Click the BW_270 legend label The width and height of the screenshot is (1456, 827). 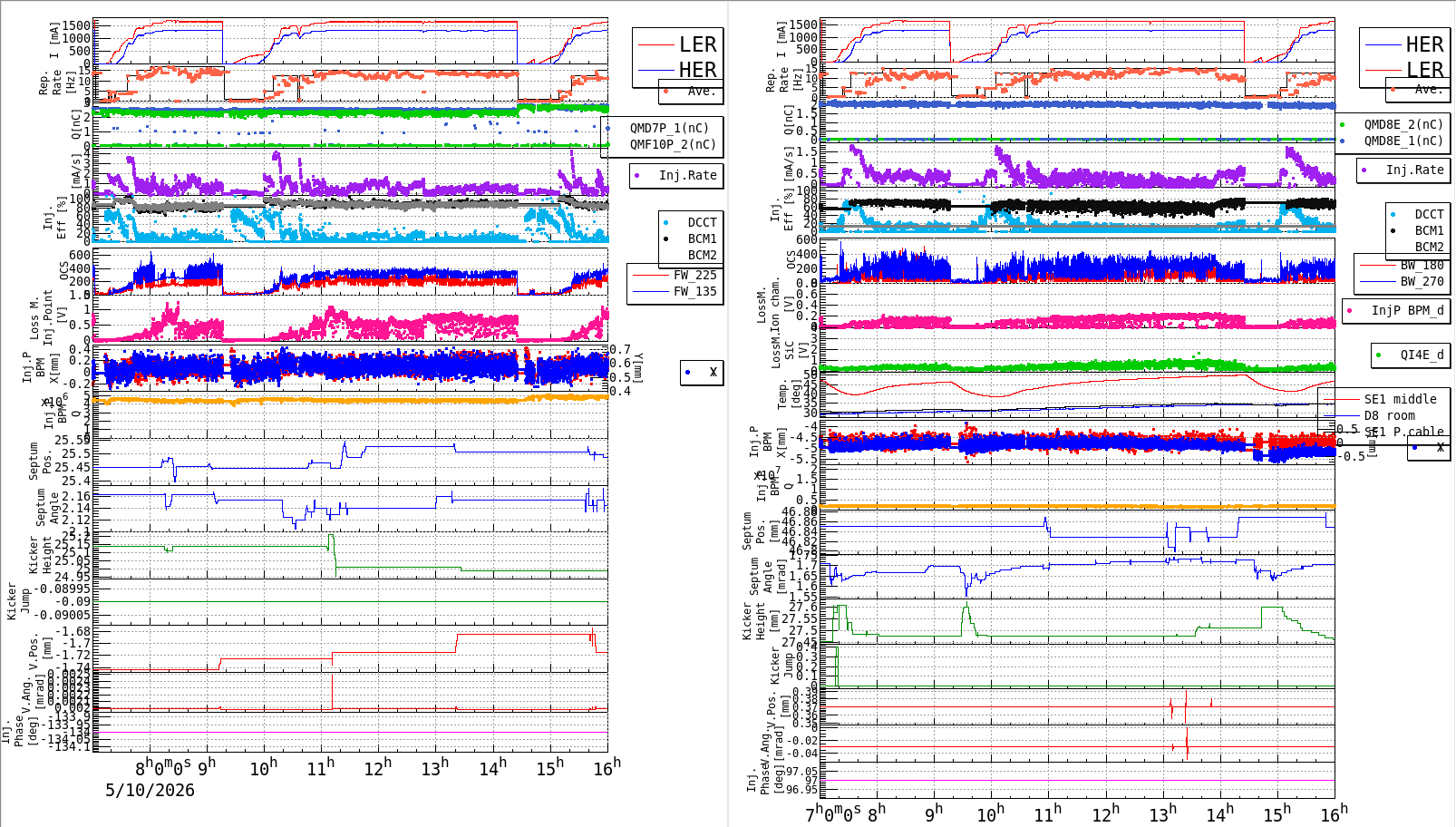pyautogui.click(x=1422, y=282)
